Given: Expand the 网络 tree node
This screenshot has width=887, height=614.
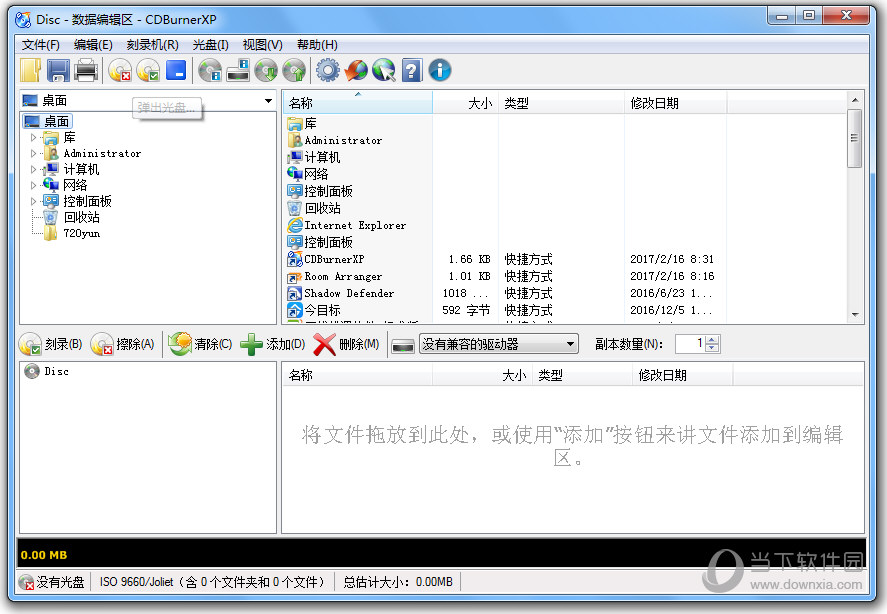Looking at the screenshot, I should (x=33, y=185).
